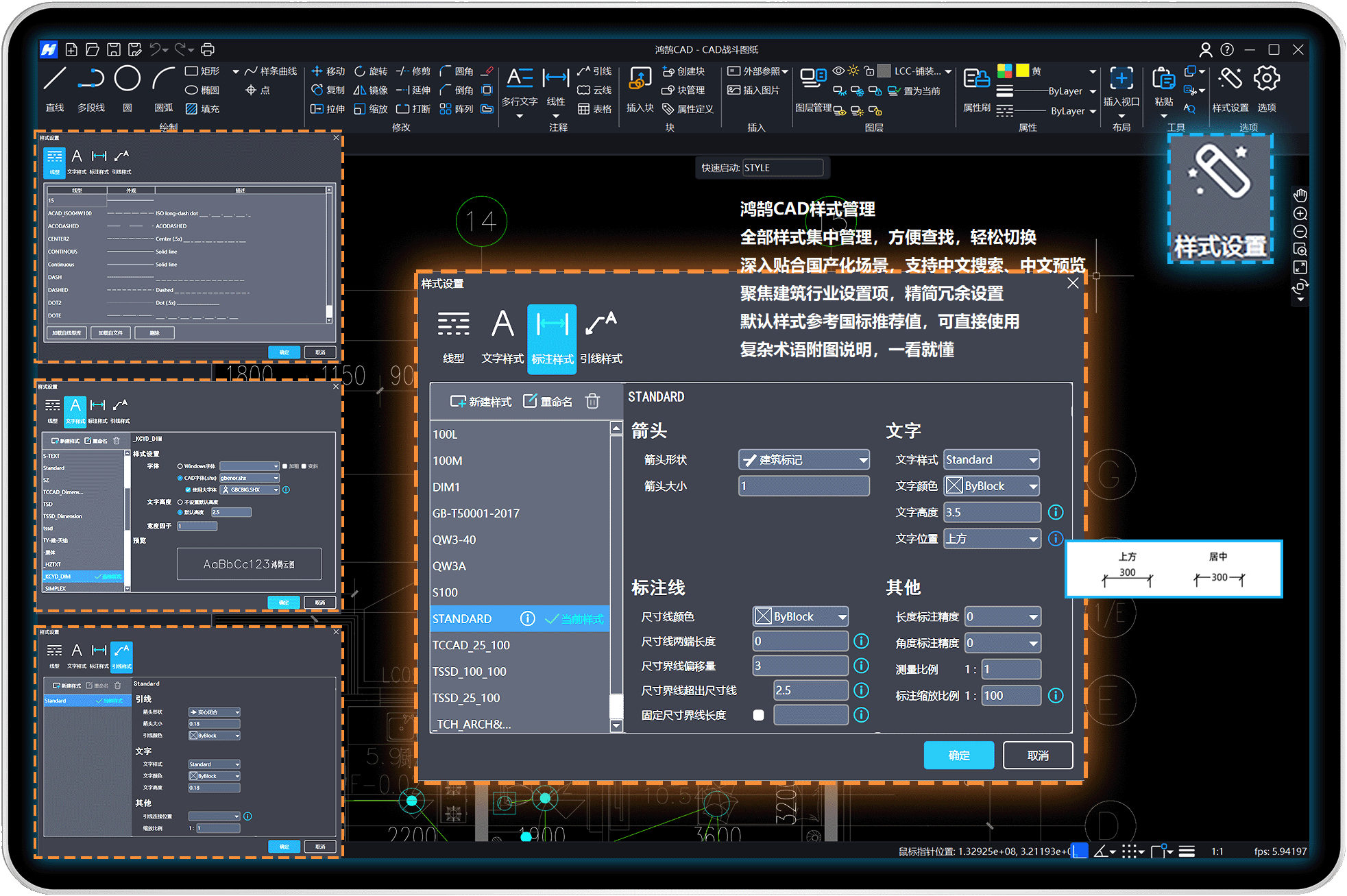Select the CAD字体(.shx) radio button

pyautogui.click(x=180, y=478)
